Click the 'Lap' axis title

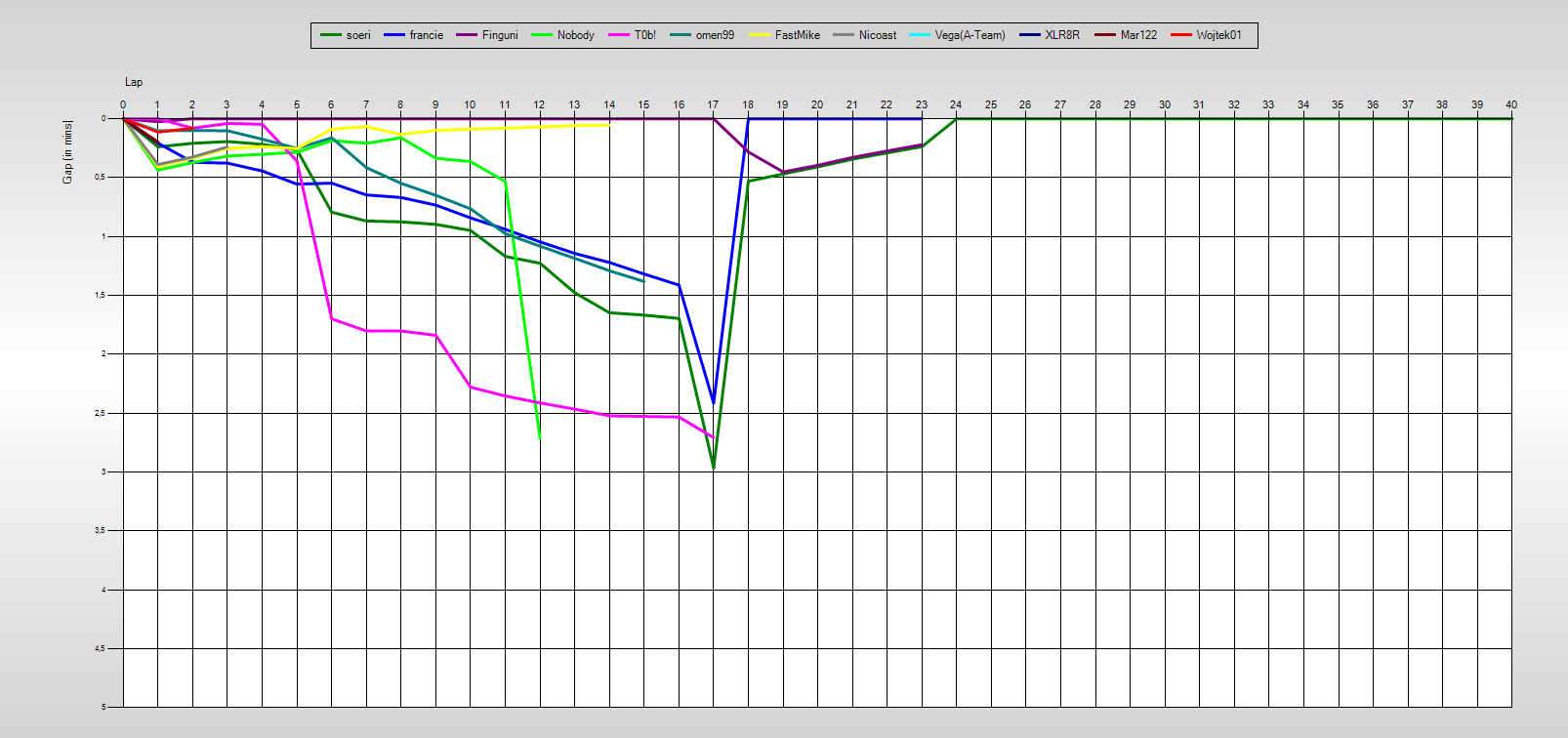tap(133, 82)
